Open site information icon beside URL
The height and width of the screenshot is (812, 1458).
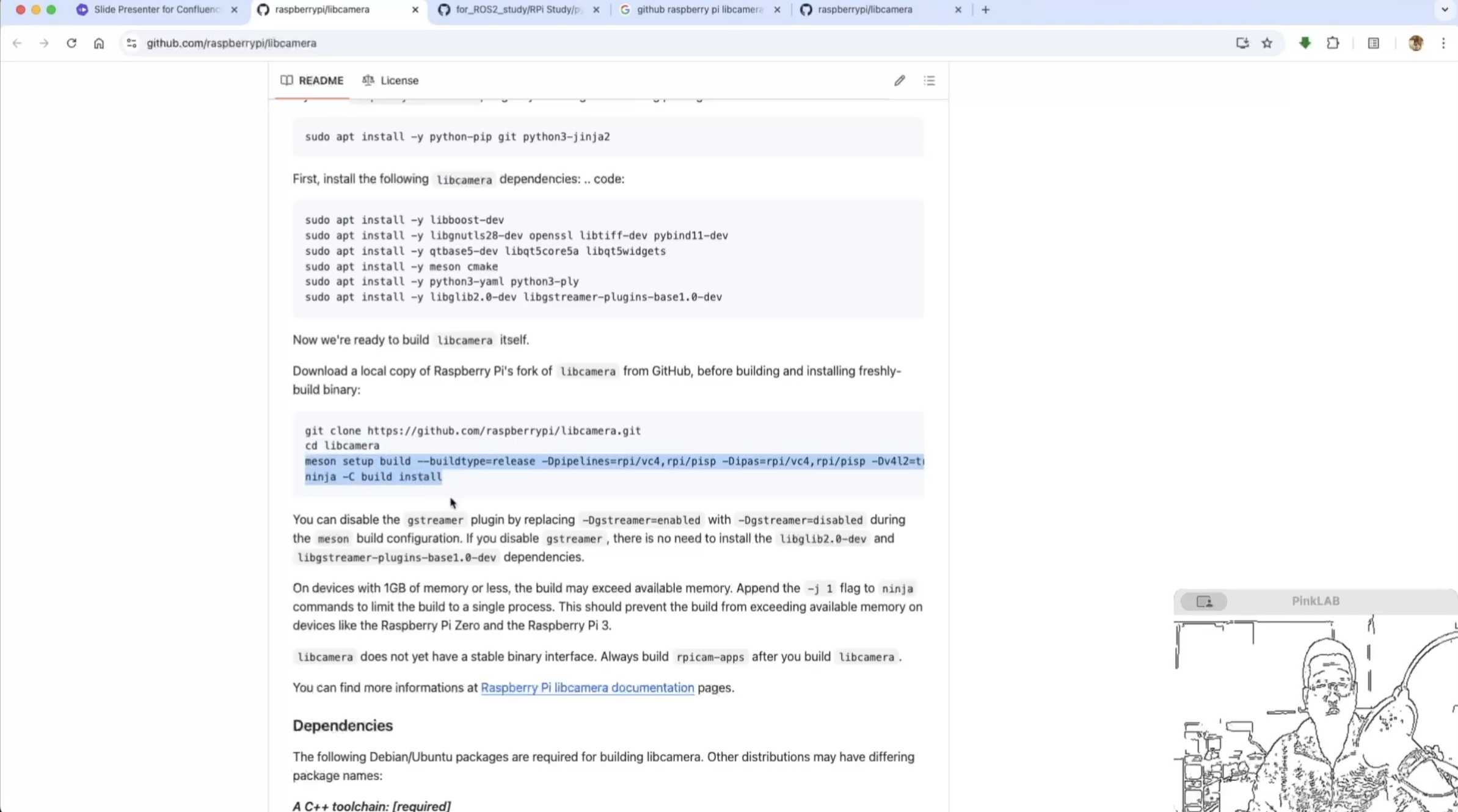tap(131, 43)
